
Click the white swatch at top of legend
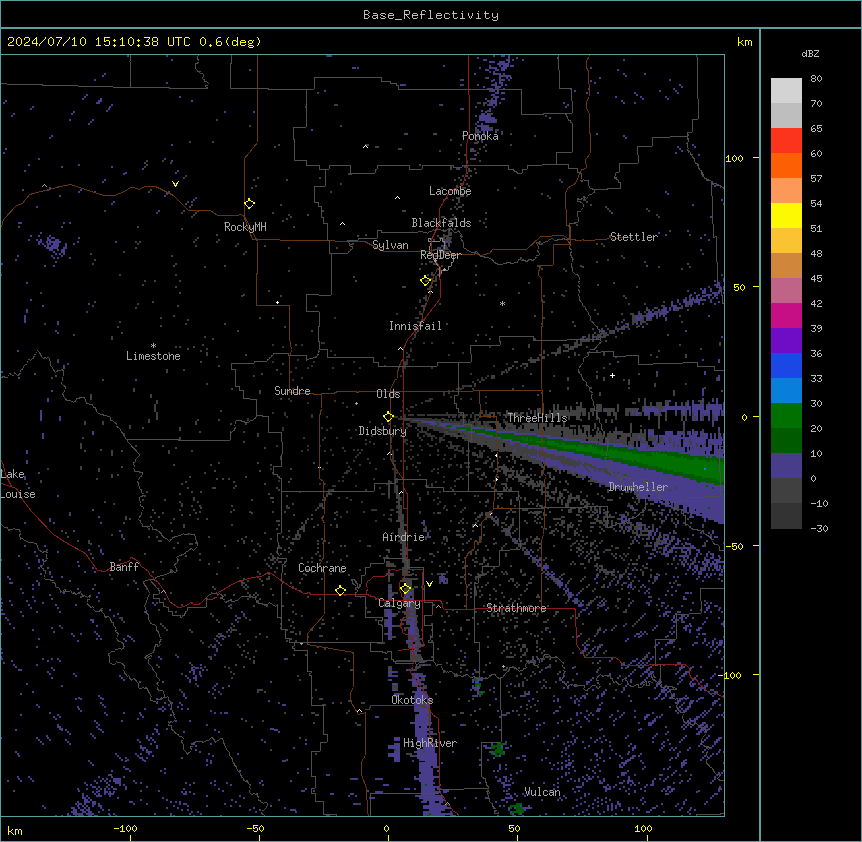(786, 90)
